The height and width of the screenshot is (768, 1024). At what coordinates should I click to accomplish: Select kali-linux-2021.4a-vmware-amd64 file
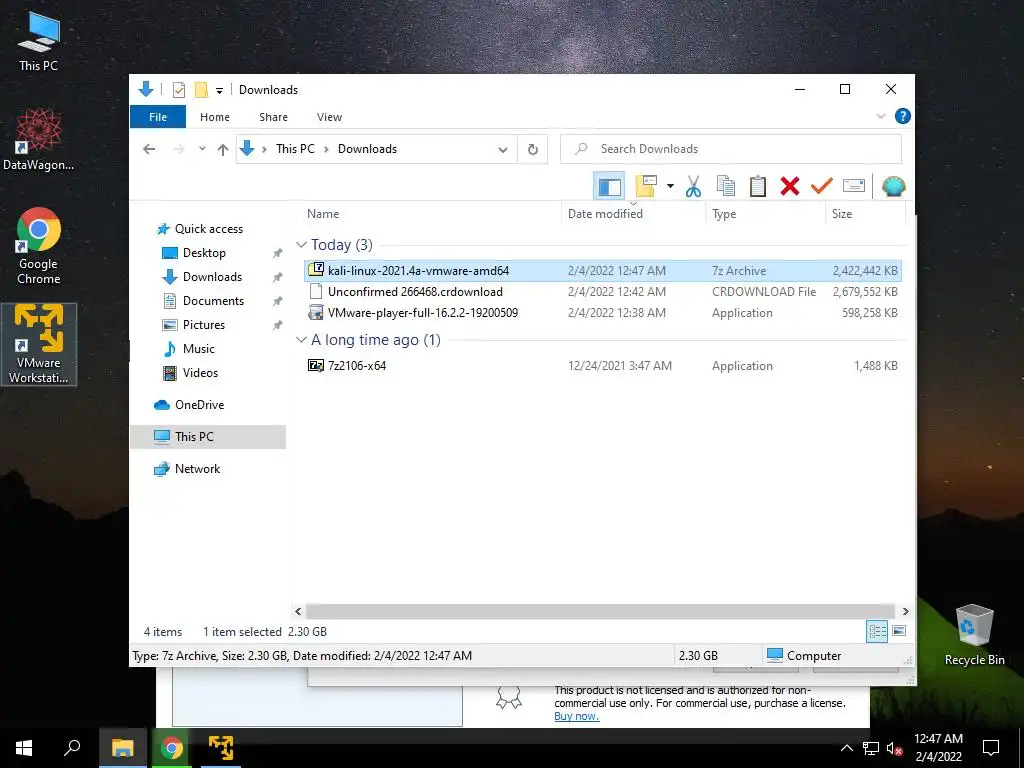[603, 270]
